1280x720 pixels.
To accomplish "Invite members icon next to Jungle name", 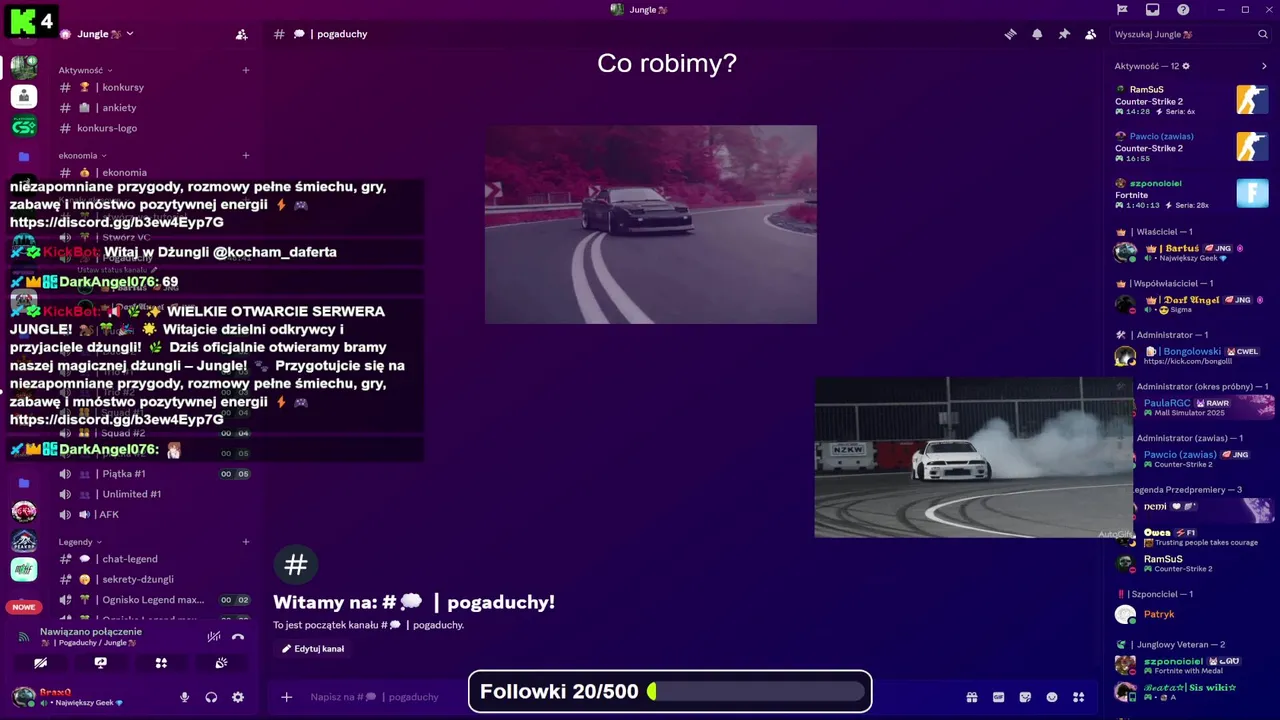I will pyautogui.click(x=241, y=34).
